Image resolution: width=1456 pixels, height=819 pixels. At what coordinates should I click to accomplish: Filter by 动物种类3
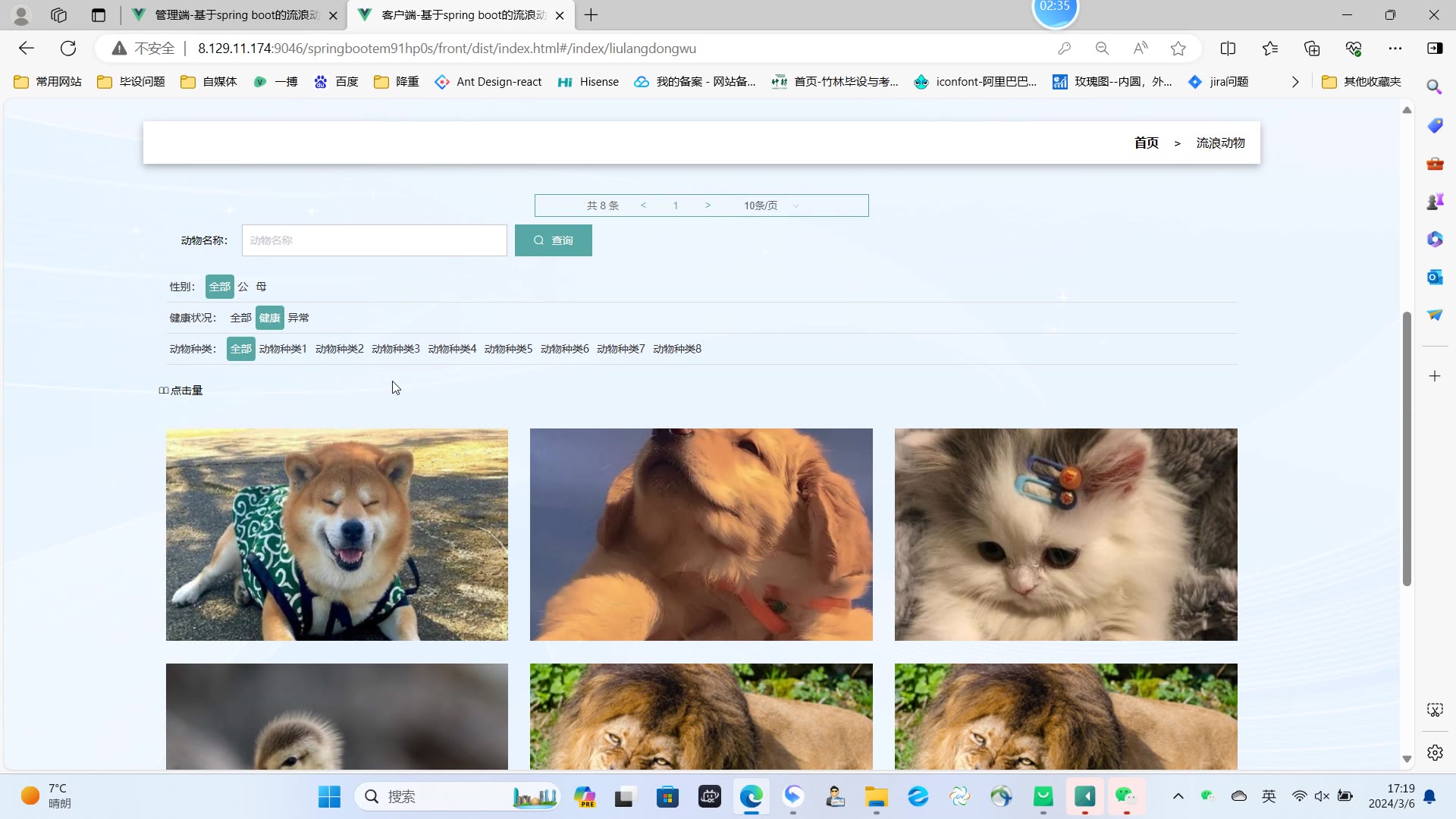[395, 349]
